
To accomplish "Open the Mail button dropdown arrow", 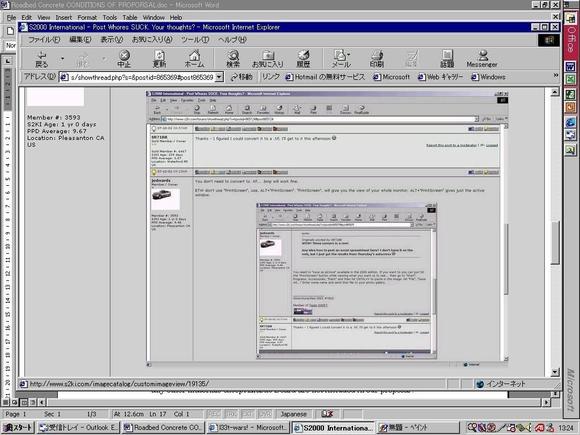I will coord(349,54).
